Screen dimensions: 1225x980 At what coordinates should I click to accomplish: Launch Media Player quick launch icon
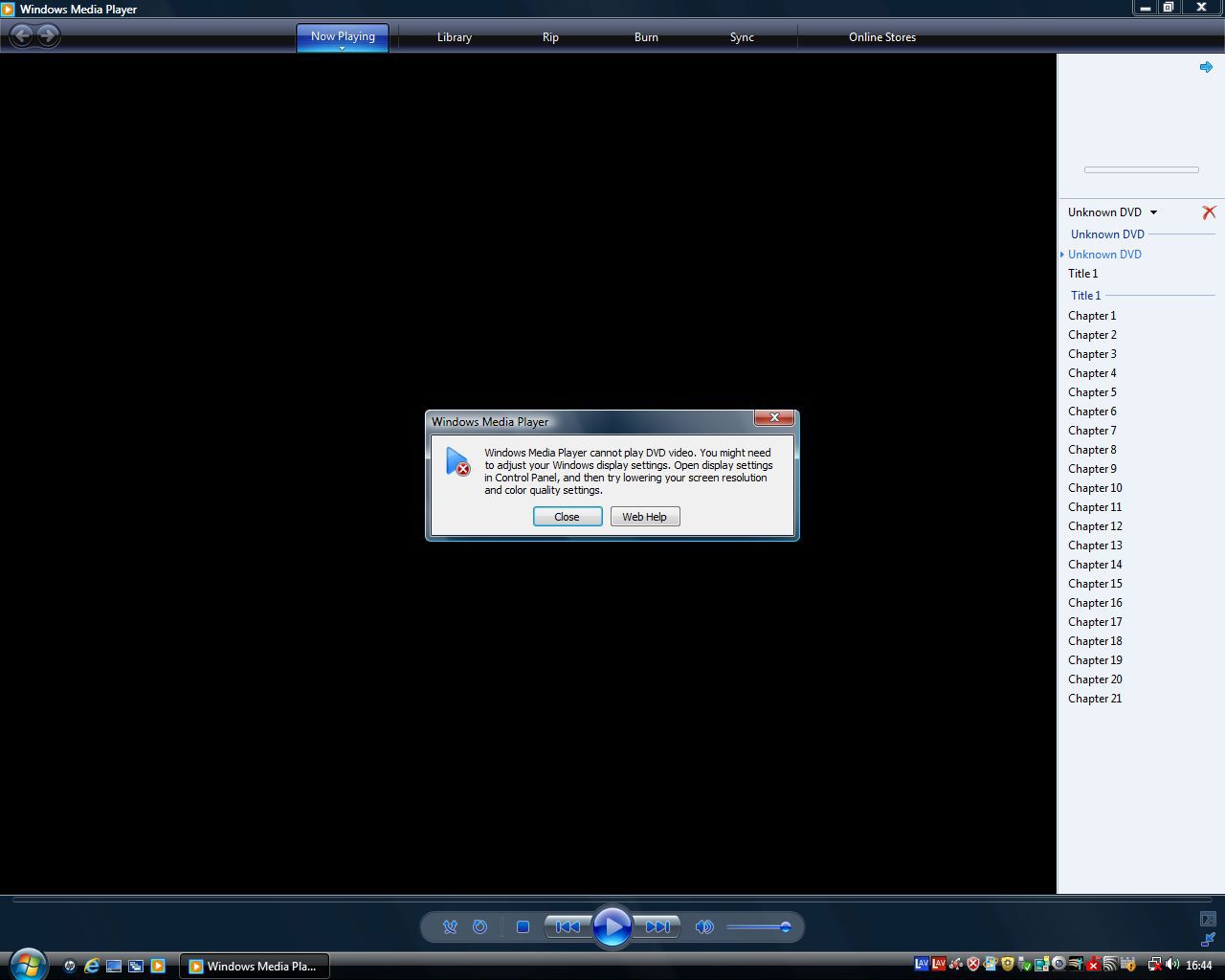pyautogui.click(x=158, y=967)
